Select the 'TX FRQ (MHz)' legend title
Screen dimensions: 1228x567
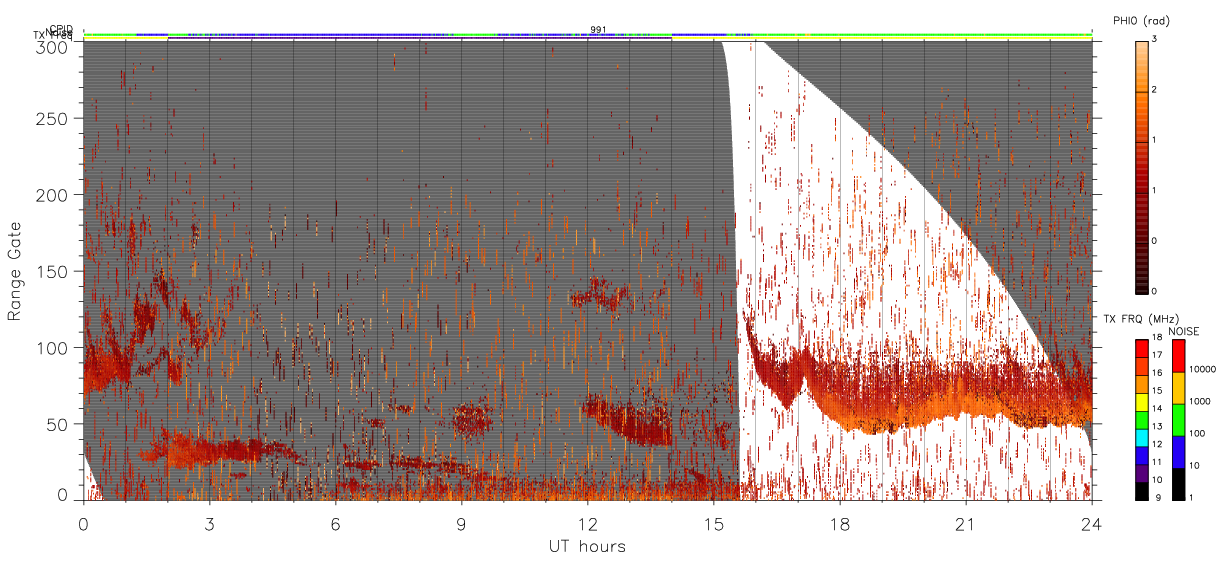1140,318
